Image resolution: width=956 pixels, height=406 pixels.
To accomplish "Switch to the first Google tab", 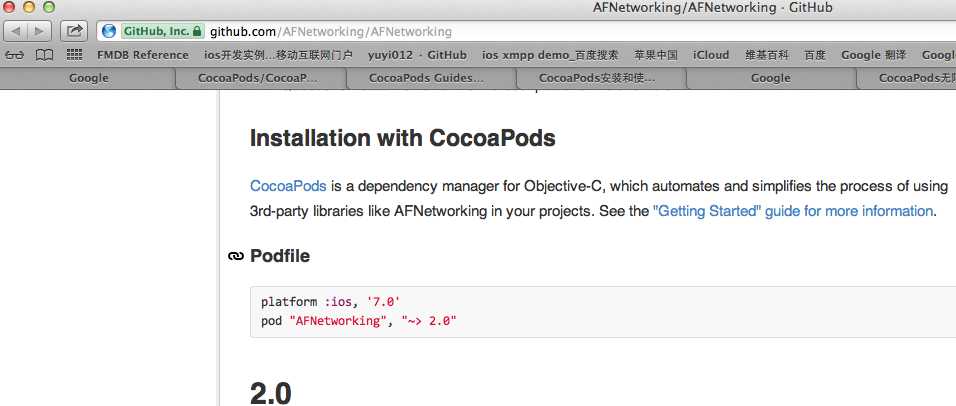I will 88,78.
